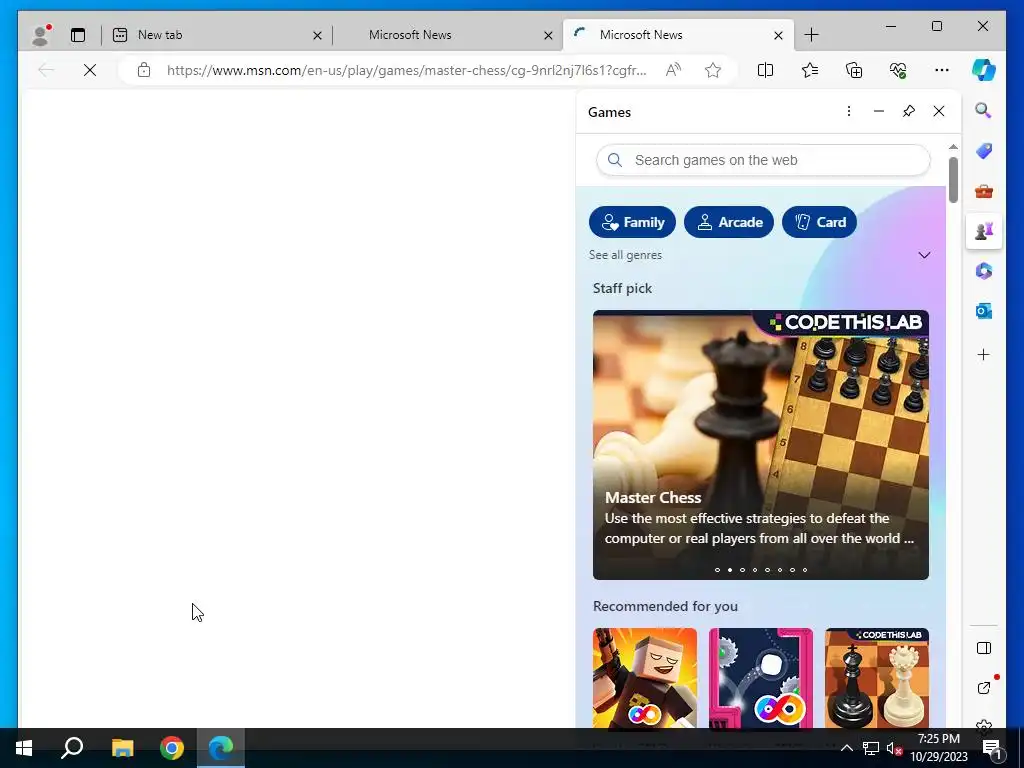Open sidebar Shopping tag icon
Image resolution: width=1024 pixels, height=768 pixels.
[984, 151]
